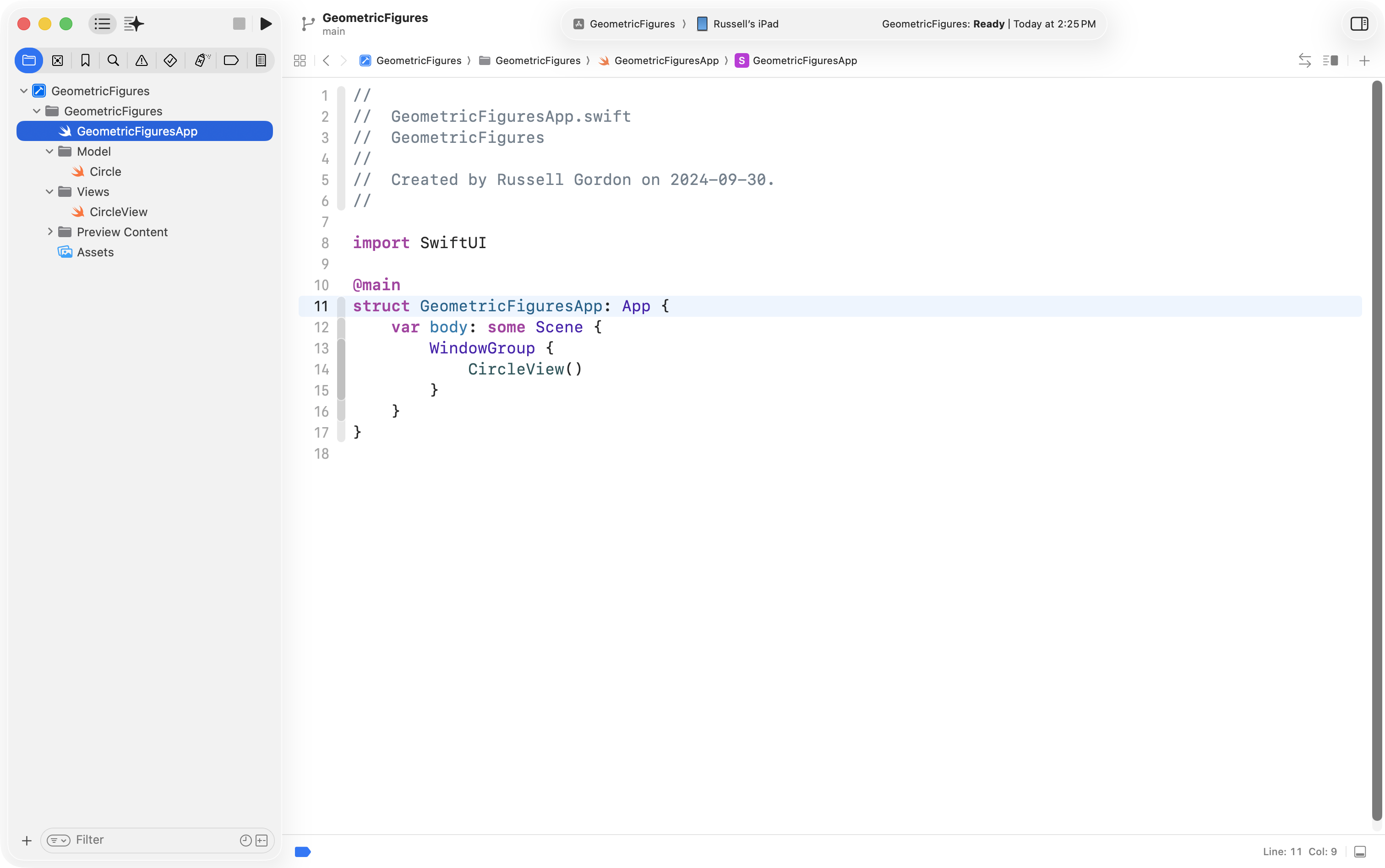Open CircleView file in navigator
The image size is (1385, 868).
[118, 212]
